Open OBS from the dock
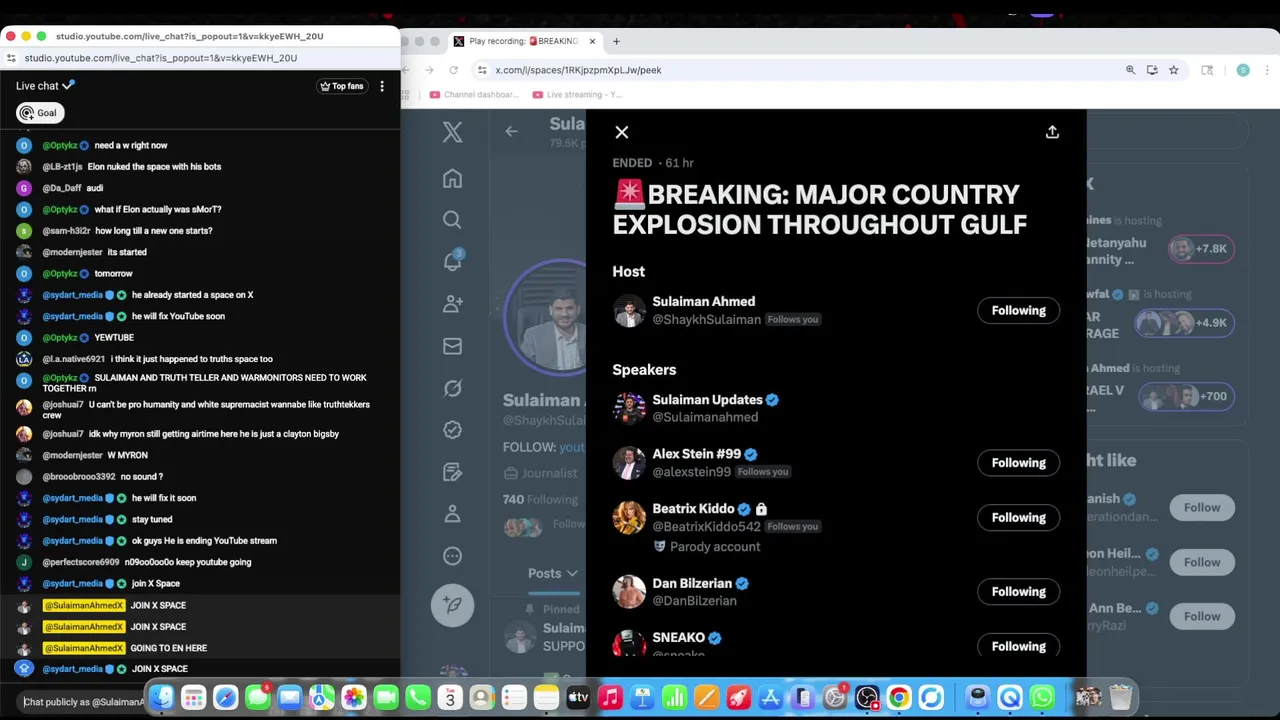1280x720 pixels. tap(867, 697)
